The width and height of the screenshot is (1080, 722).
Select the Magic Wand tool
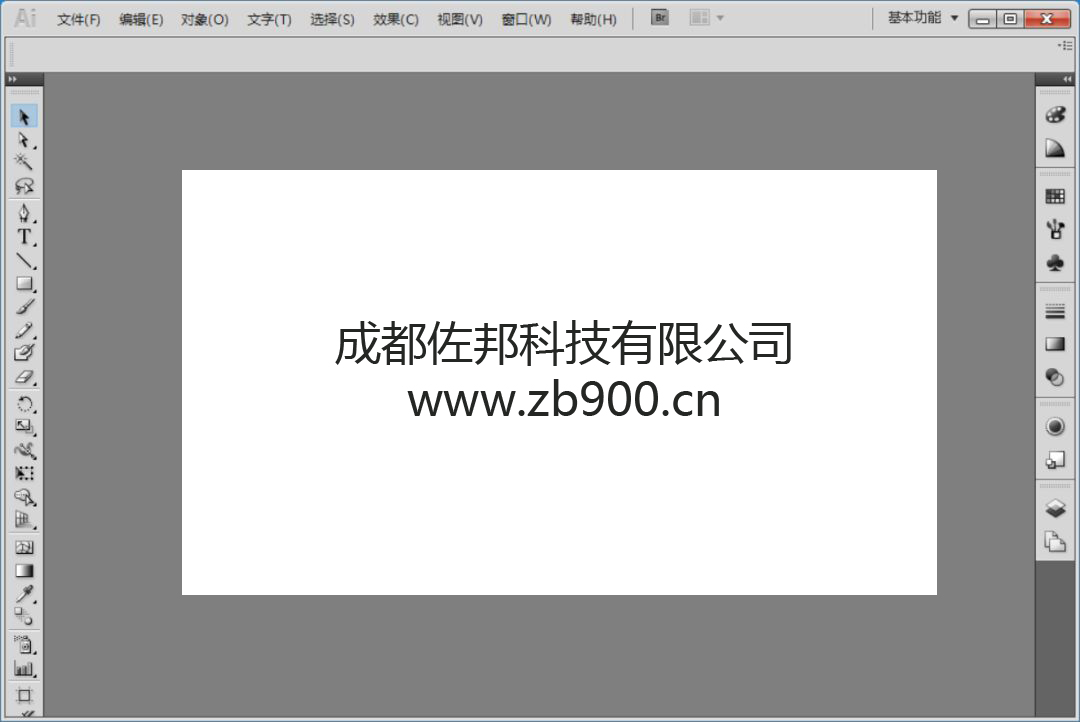point(24,162)
